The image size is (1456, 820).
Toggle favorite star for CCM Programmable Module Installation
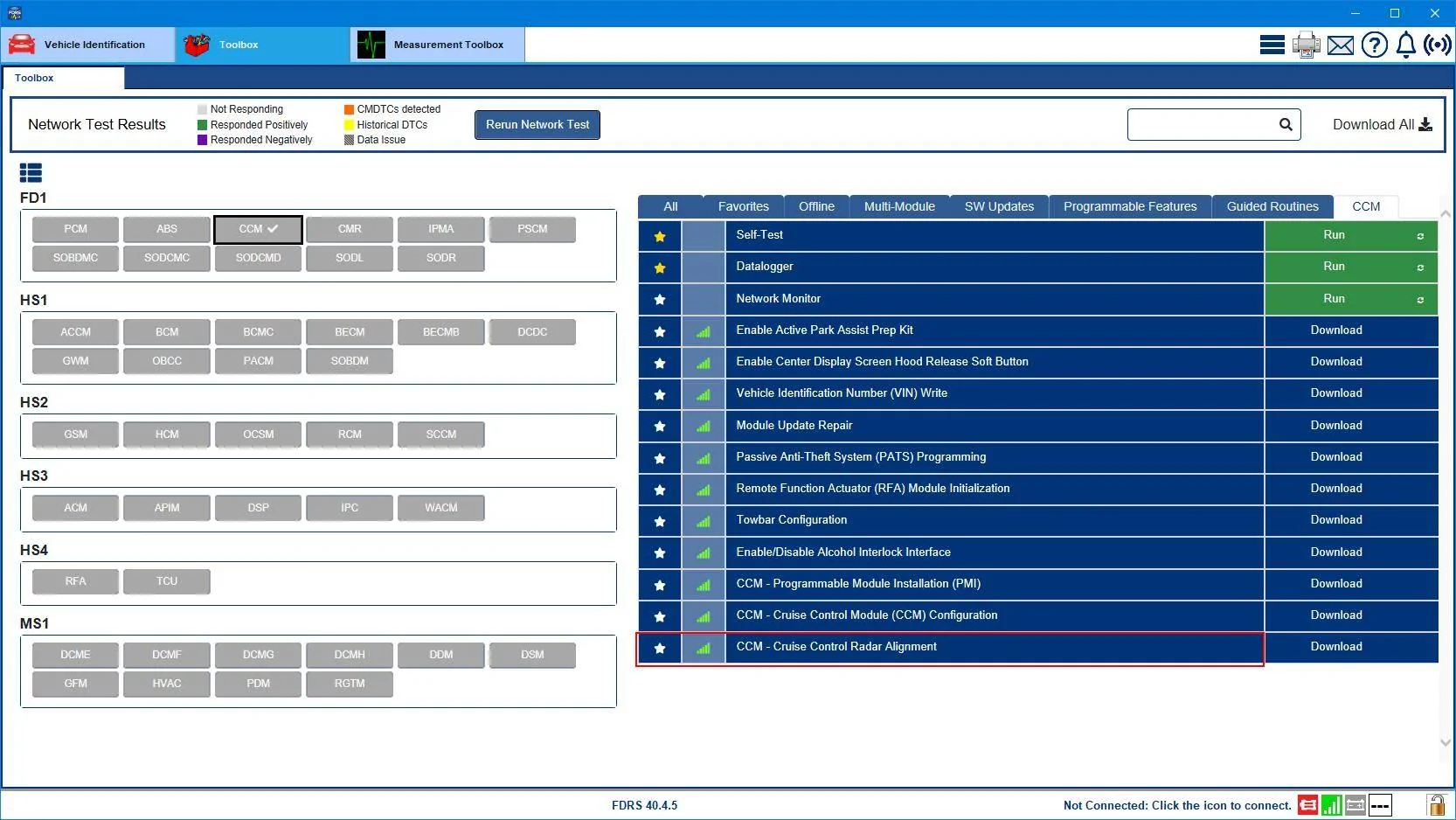click(x=660, y=585)
